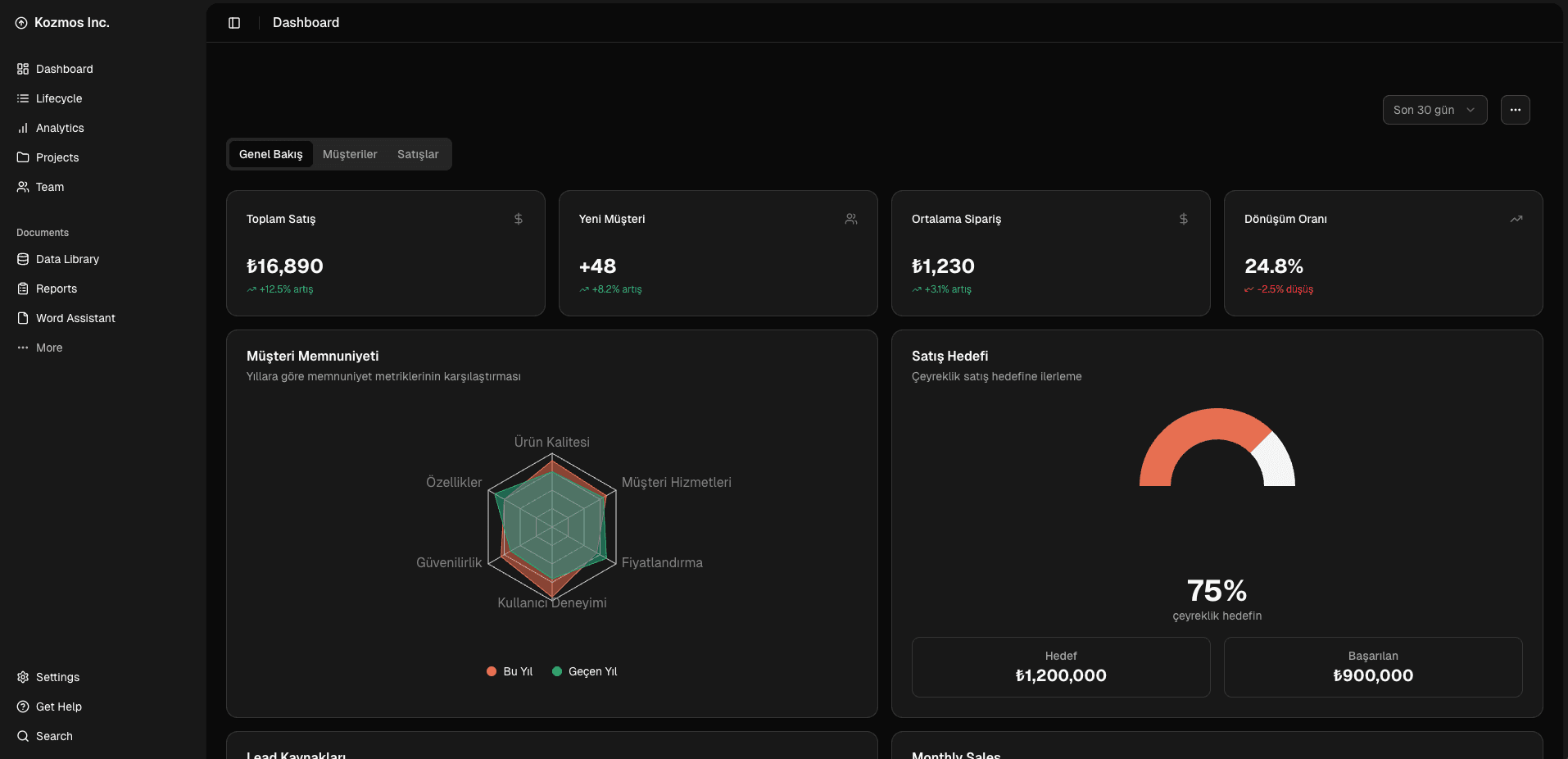The height and width of the screenshot is (759, 1568).
Task: Click the 75% gauge percentage
Action: pyautogui.click(x=1217, y=590)
